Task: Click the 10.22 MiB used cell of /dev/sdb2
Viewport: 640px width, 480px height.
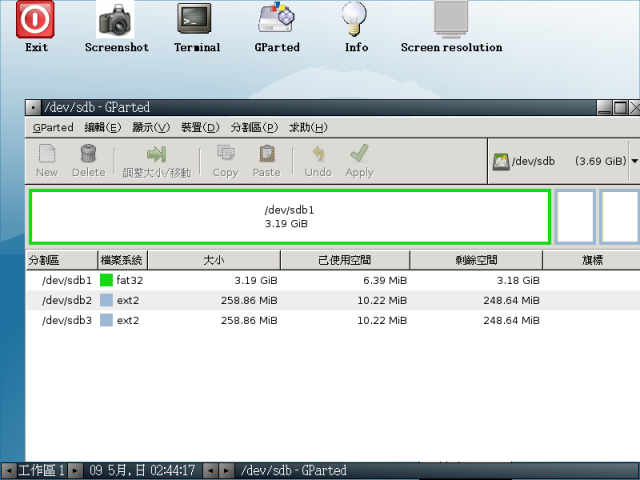Action: tap(382, 300)
